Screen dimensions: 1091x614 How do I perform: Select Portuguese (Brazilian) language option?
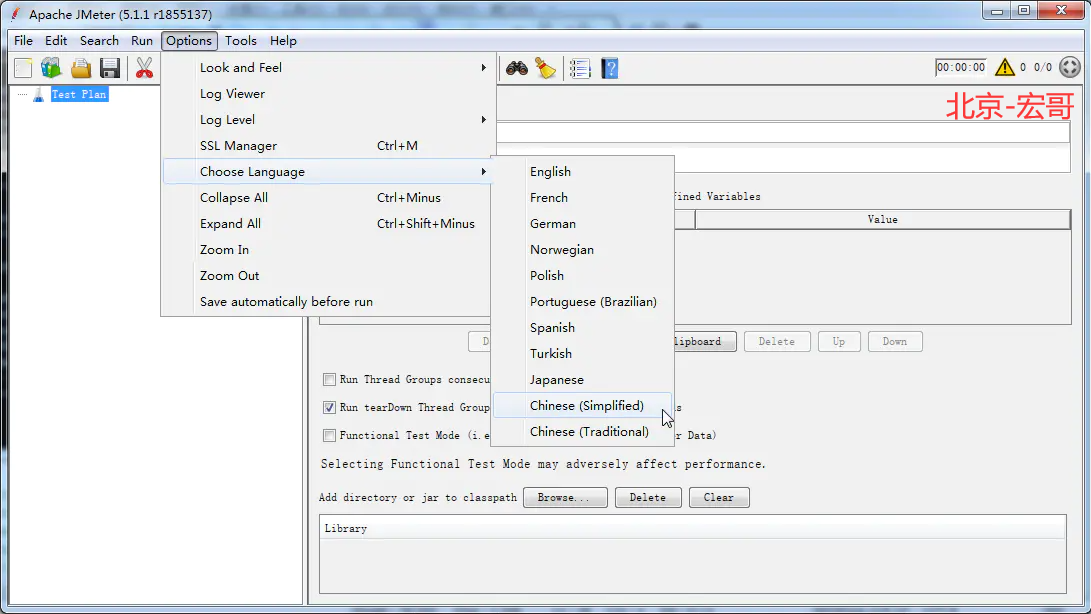click(582, 301)
